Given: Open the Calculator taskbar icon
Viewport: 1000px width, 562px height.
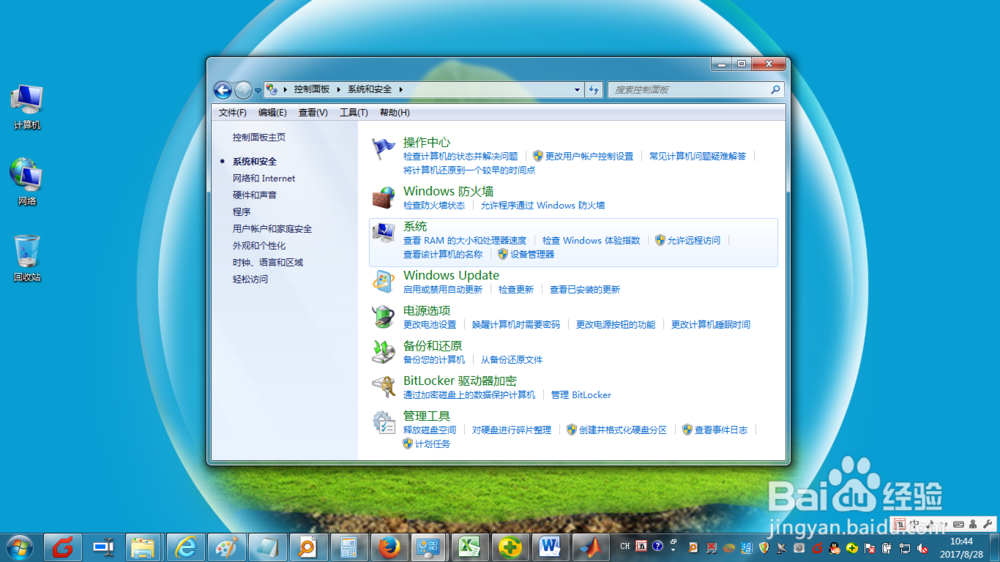Looking at the screenshot, I should coord(348,547).
